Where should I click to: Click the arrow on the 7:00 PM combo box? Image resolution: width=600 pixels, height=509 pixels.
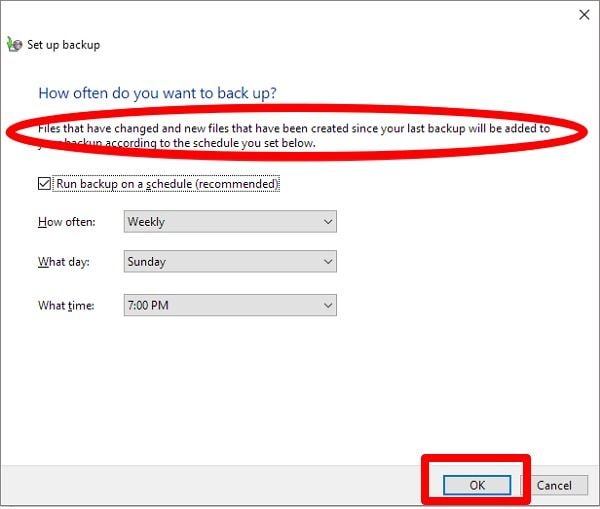328,305
